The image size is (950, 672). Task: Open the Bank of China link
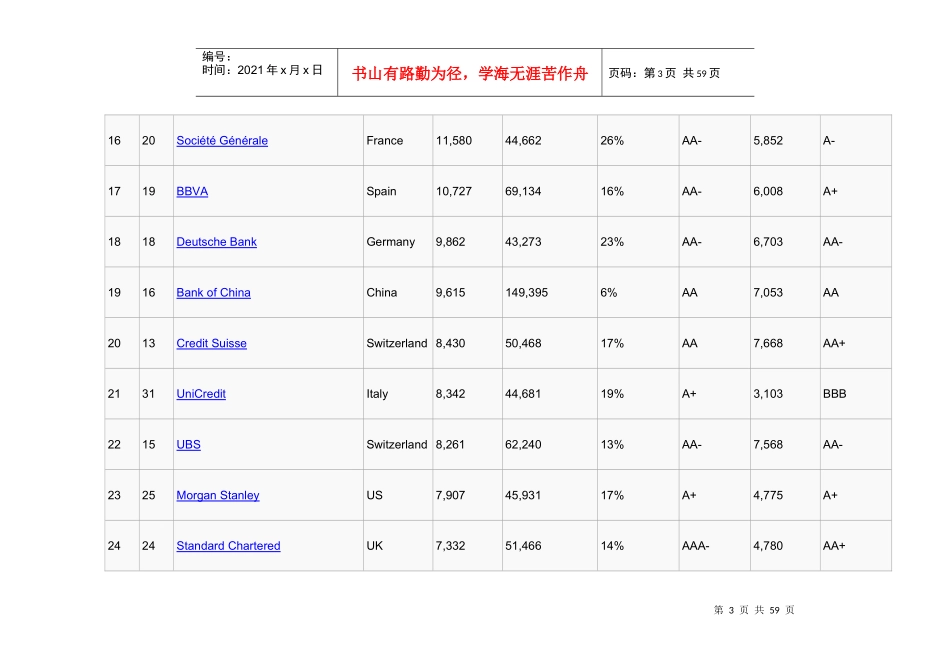(213, 293)
